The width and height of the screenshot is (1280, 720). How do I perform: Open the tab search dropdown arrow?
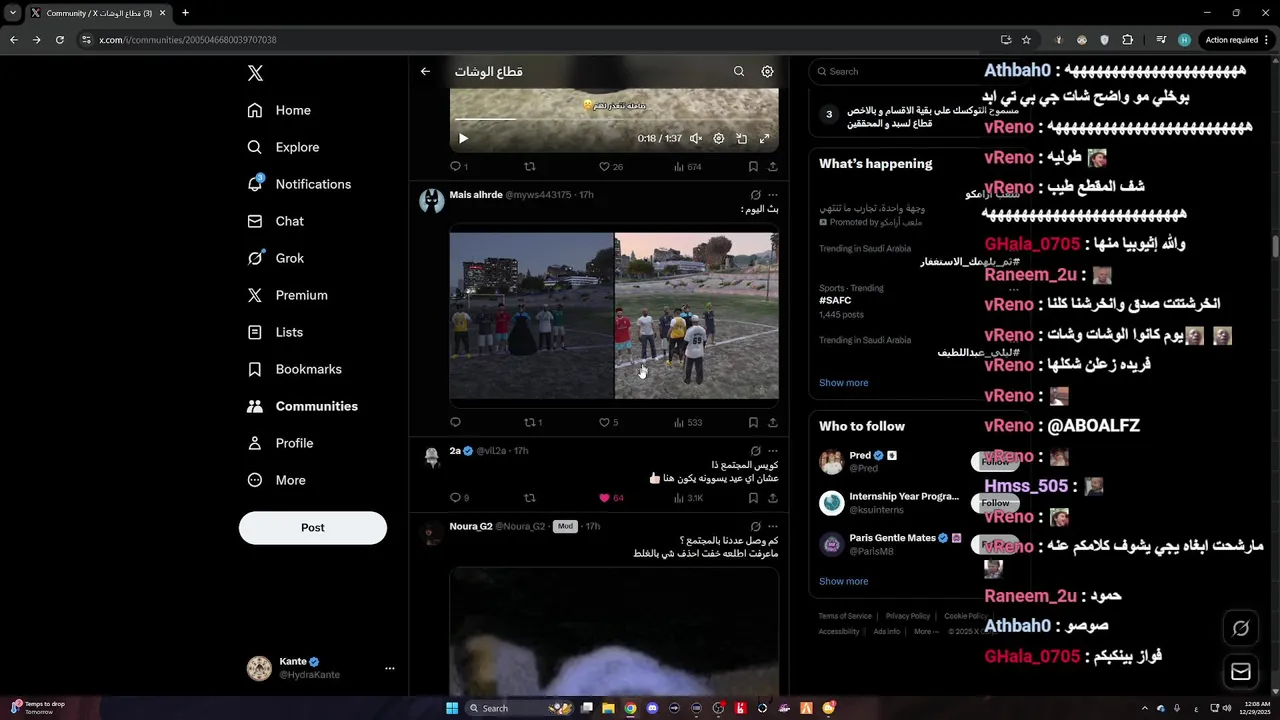pos(13,13)
